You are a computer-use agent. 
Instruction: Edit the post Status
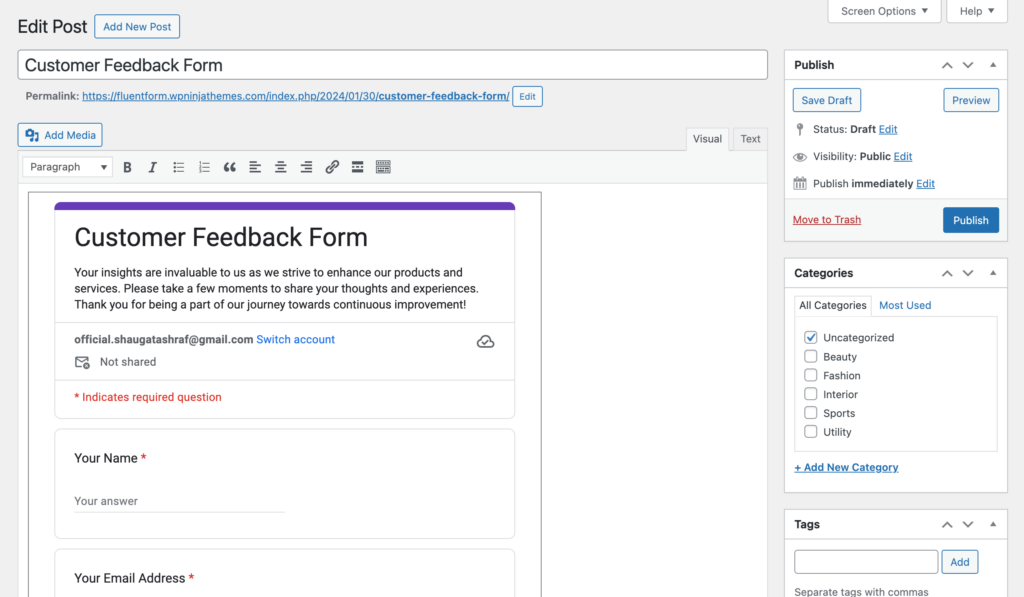tap(888, 129)
